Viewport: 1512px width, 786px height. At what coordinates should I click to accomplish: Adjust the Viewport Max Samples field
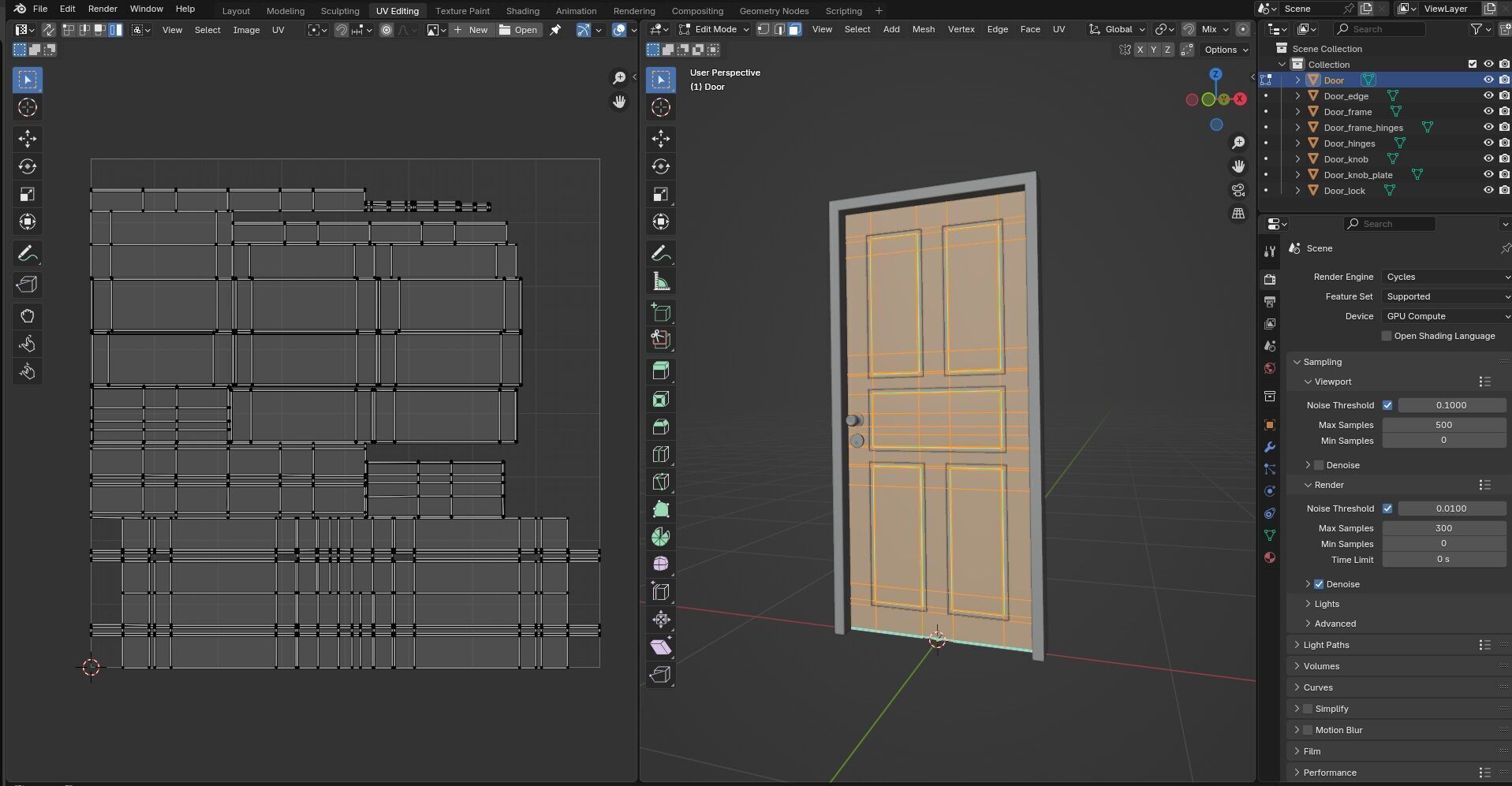1443,425
